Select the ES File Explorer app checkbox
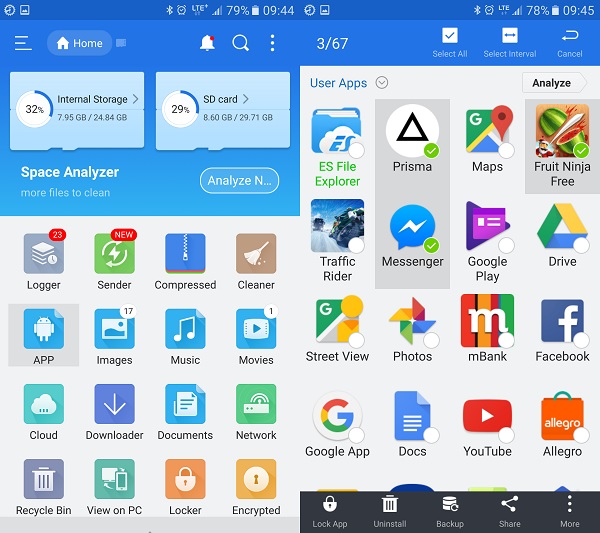 (356, 150)
